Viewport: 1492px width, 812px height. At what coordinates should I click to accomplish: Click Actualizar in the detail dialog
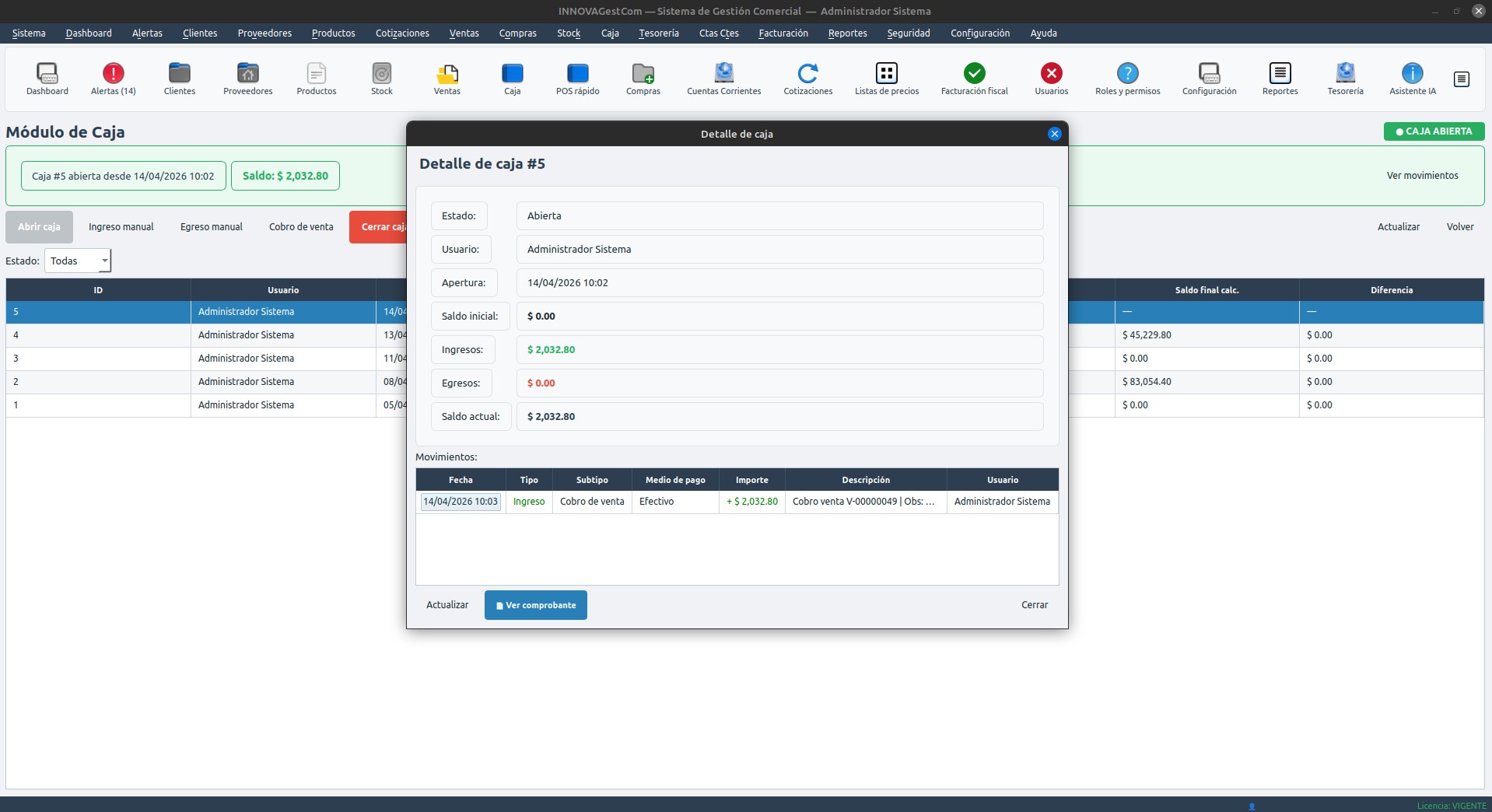(x=447, y=605)
